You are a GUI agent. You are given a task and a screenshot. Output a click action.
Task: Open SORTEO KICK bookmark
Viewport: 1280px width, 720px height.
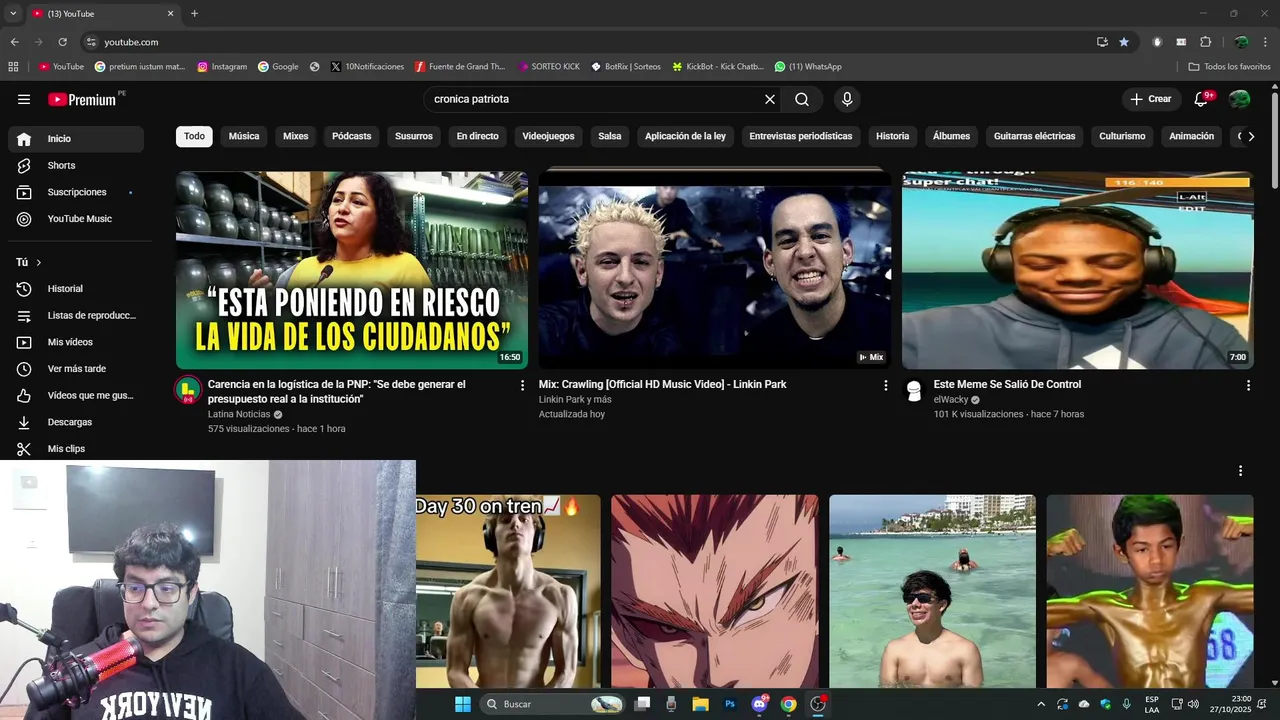549,67
